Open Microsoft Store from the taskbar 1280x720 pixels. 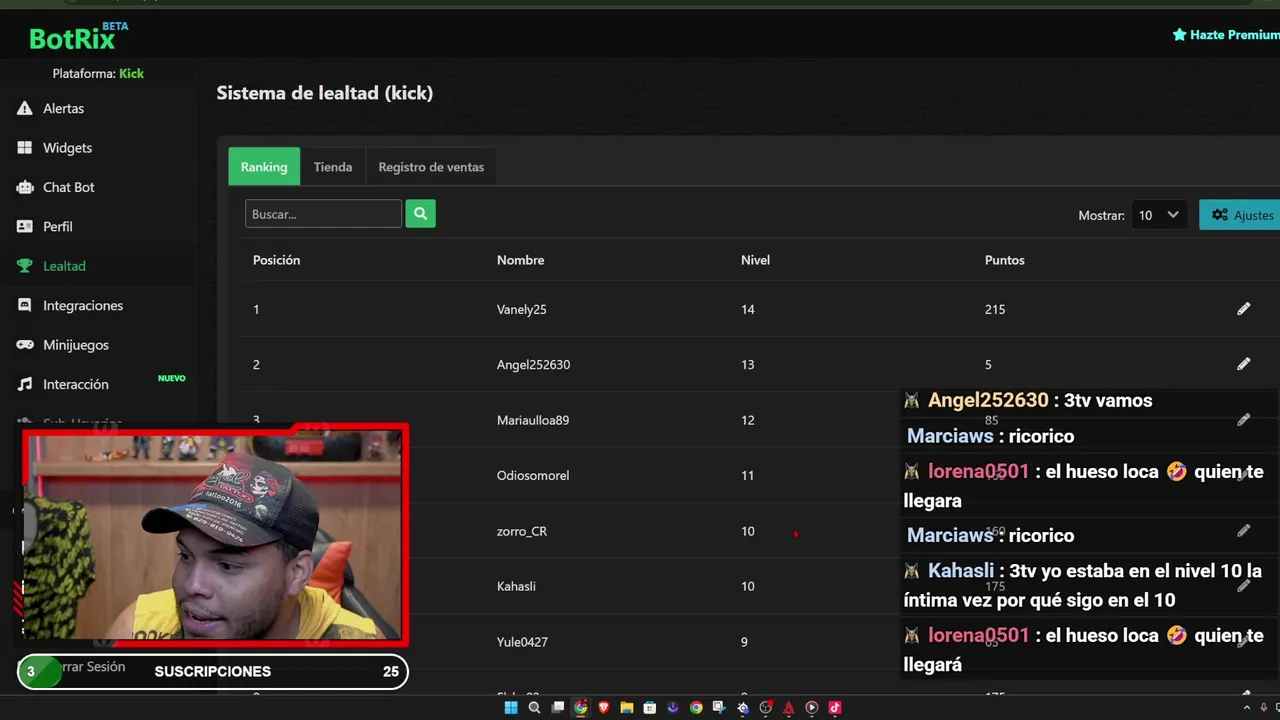click(650, 708)
